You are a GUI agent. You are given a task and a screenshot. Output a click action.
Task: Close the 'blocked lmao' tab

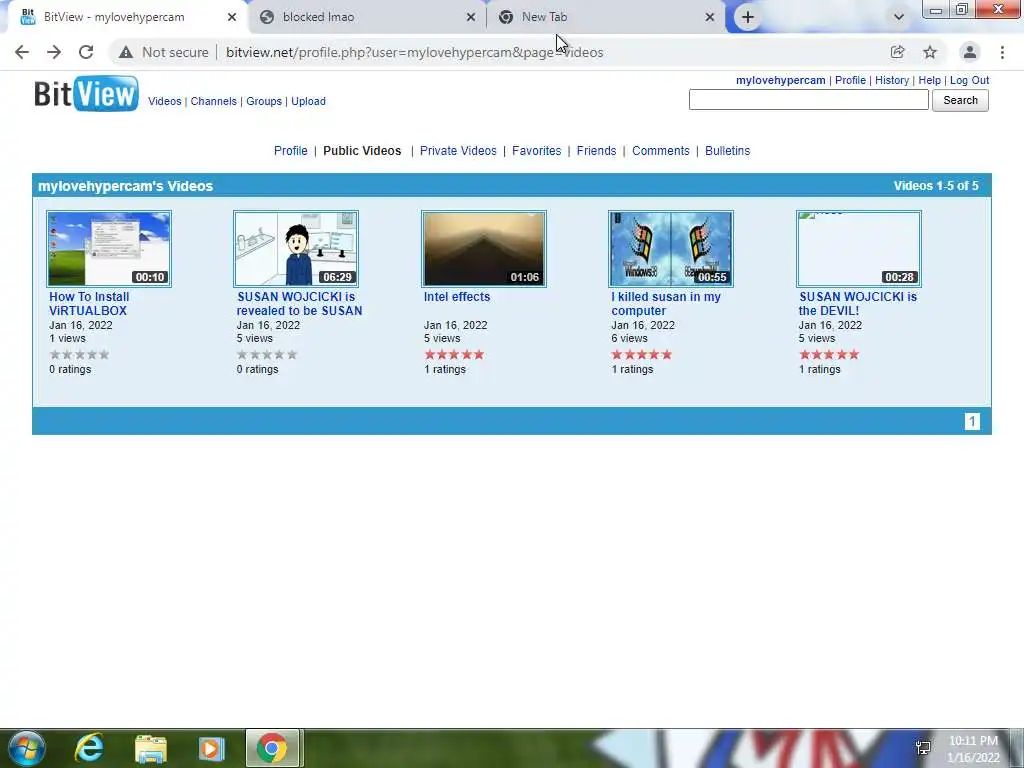(471, 17)
